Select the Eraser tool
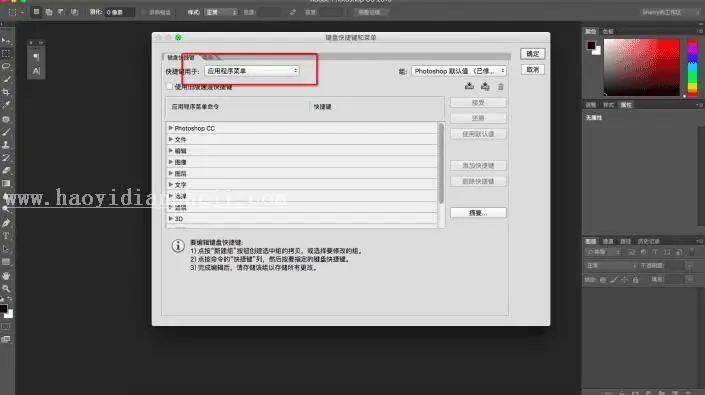The width and height of the screenshot is (705, 395). [6, 170]
